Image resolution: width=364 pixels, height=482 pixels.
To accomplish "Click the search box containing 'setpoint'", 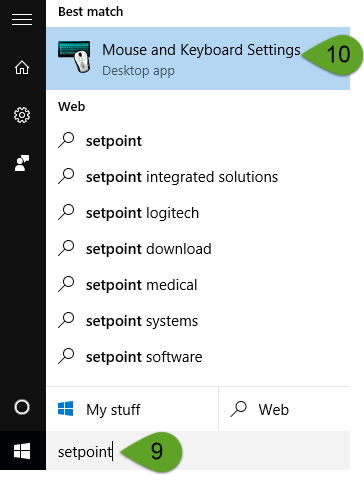I will pos(198,452).
